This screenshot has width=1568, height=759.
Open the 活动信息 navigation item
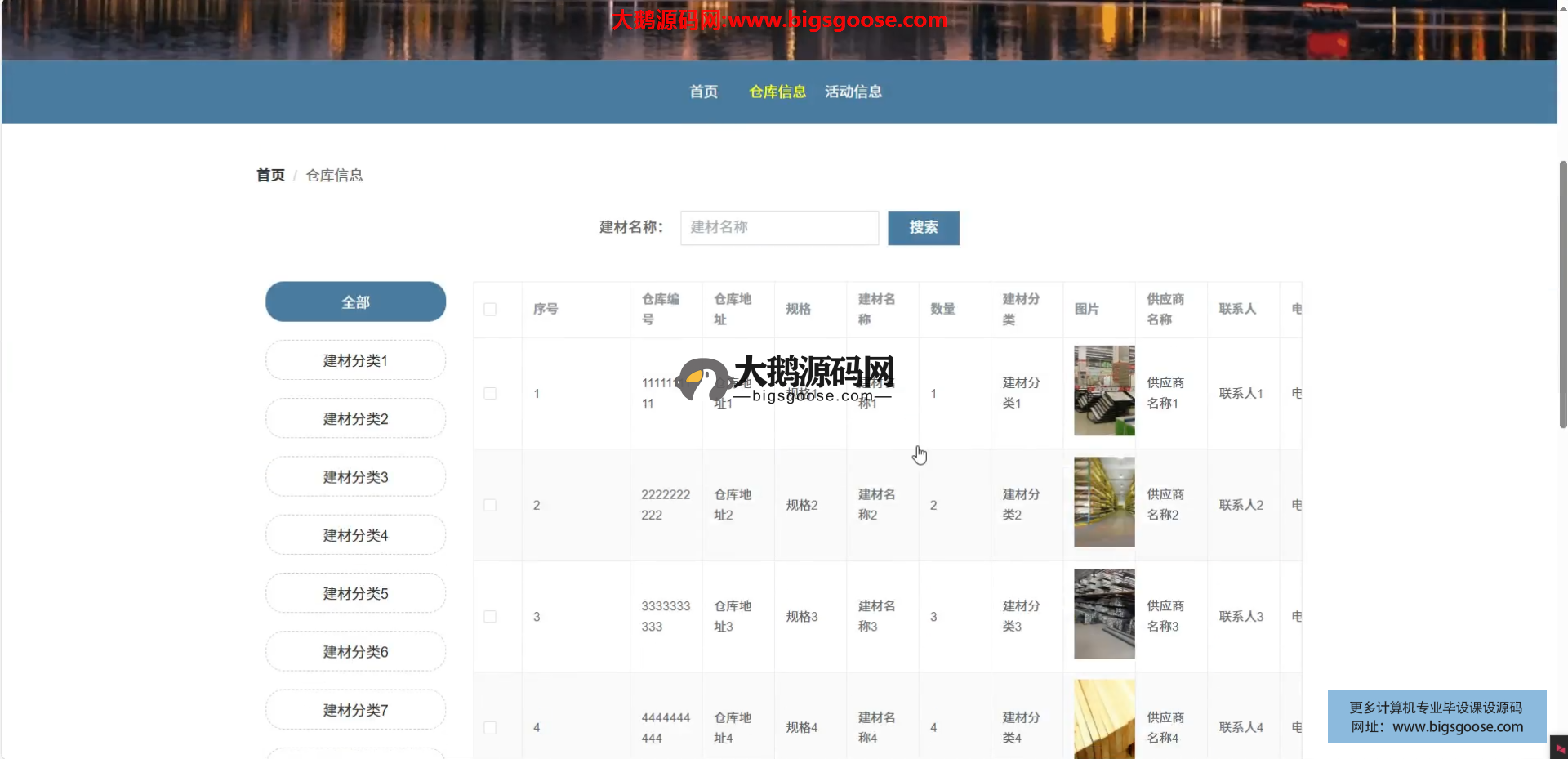point(853,92)
